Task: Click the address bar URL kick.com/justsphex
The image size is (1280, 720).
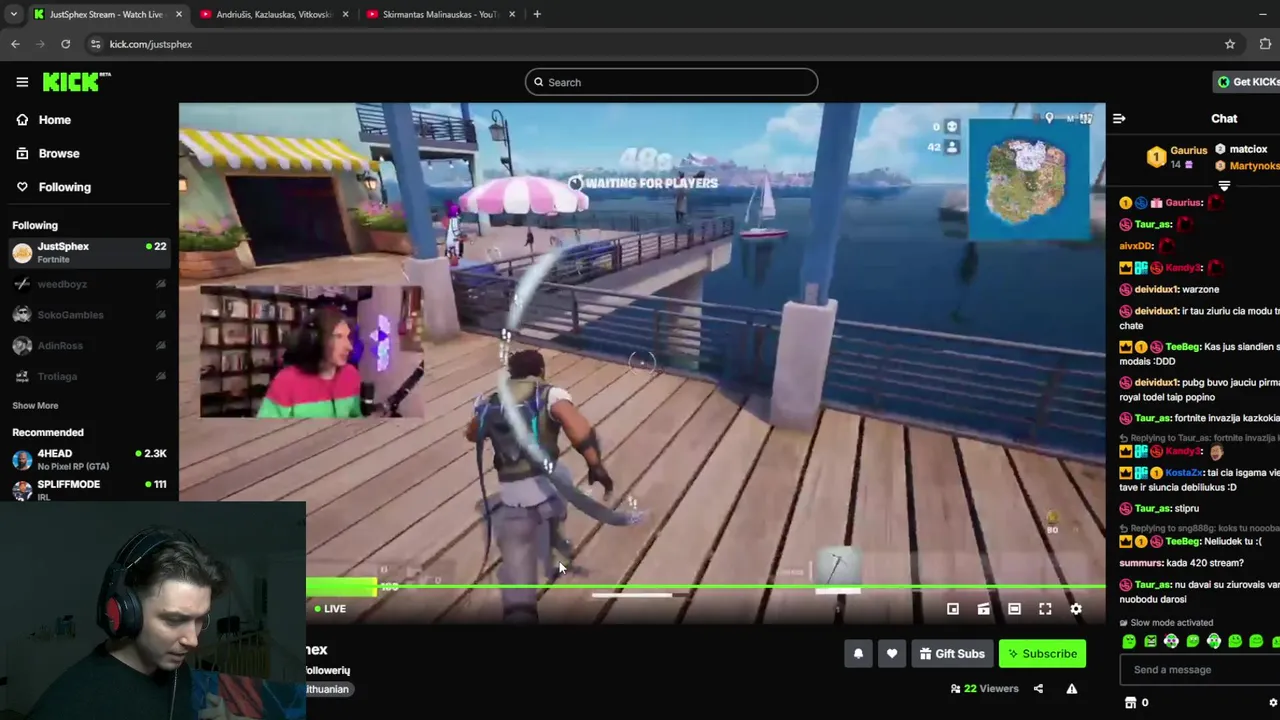Action: point(151,44)
